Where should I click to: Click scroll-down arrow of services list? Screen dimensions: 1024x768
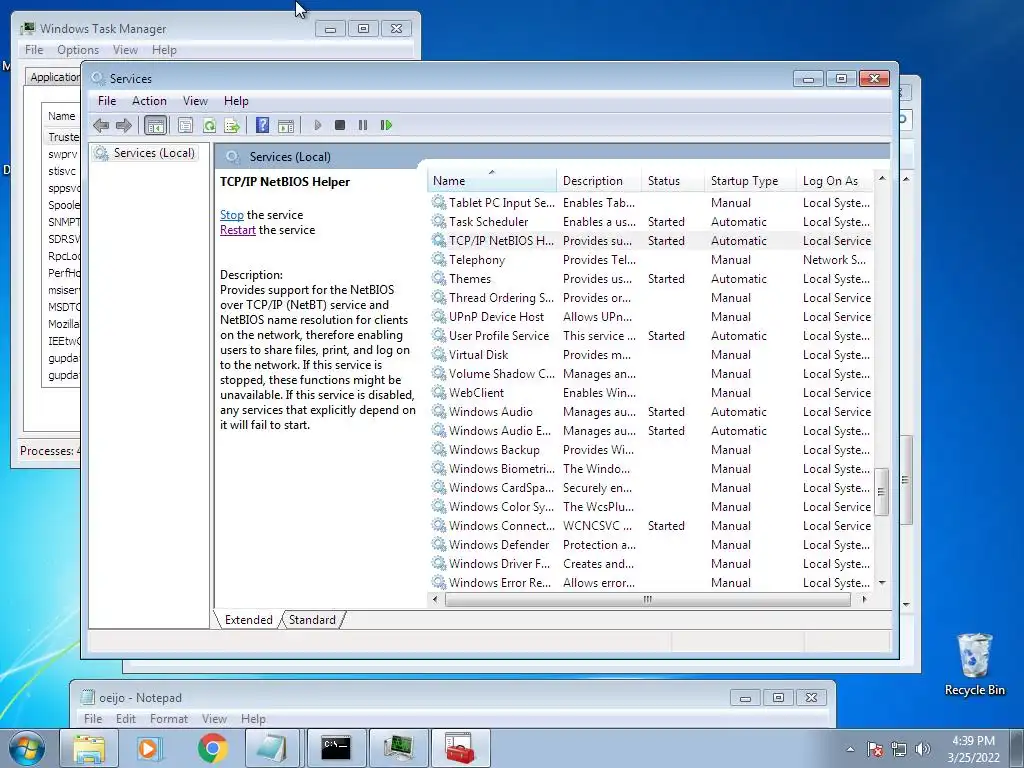(882, 583)
